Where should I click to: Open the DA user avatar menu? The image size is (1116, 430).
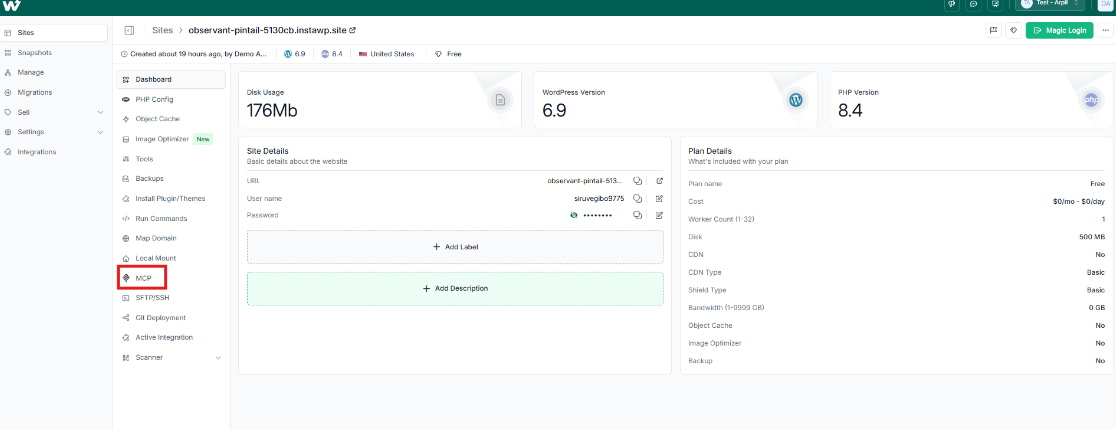point(1105,4)
